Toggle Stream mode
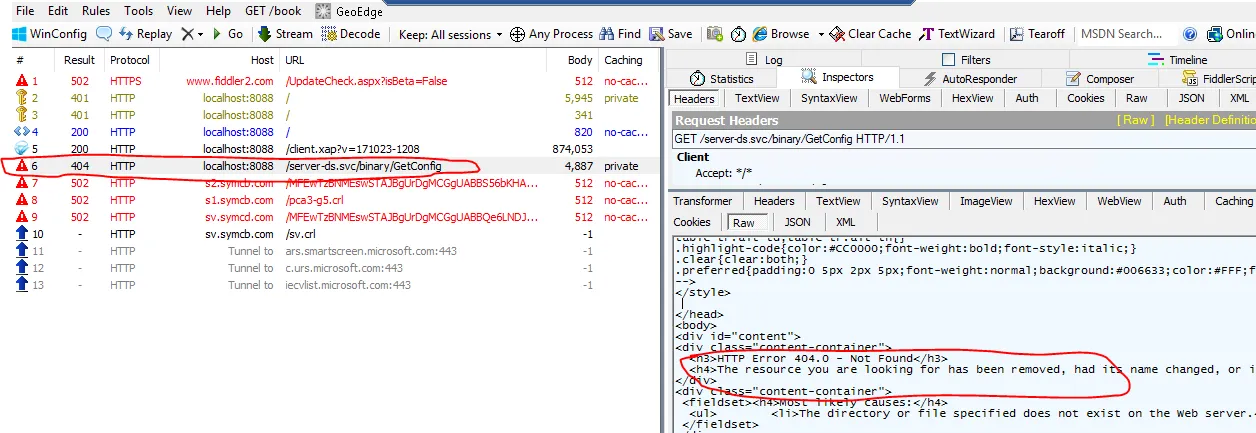The width and height of the screenshot is (1256, 433). [285, 34]
